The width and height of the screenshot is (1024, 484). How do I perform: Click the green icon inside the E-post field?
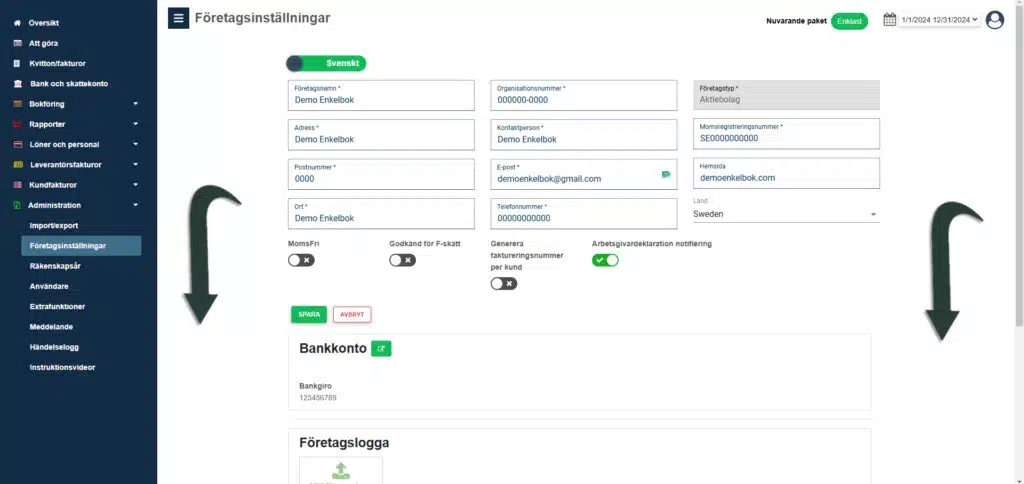(665, 174)
